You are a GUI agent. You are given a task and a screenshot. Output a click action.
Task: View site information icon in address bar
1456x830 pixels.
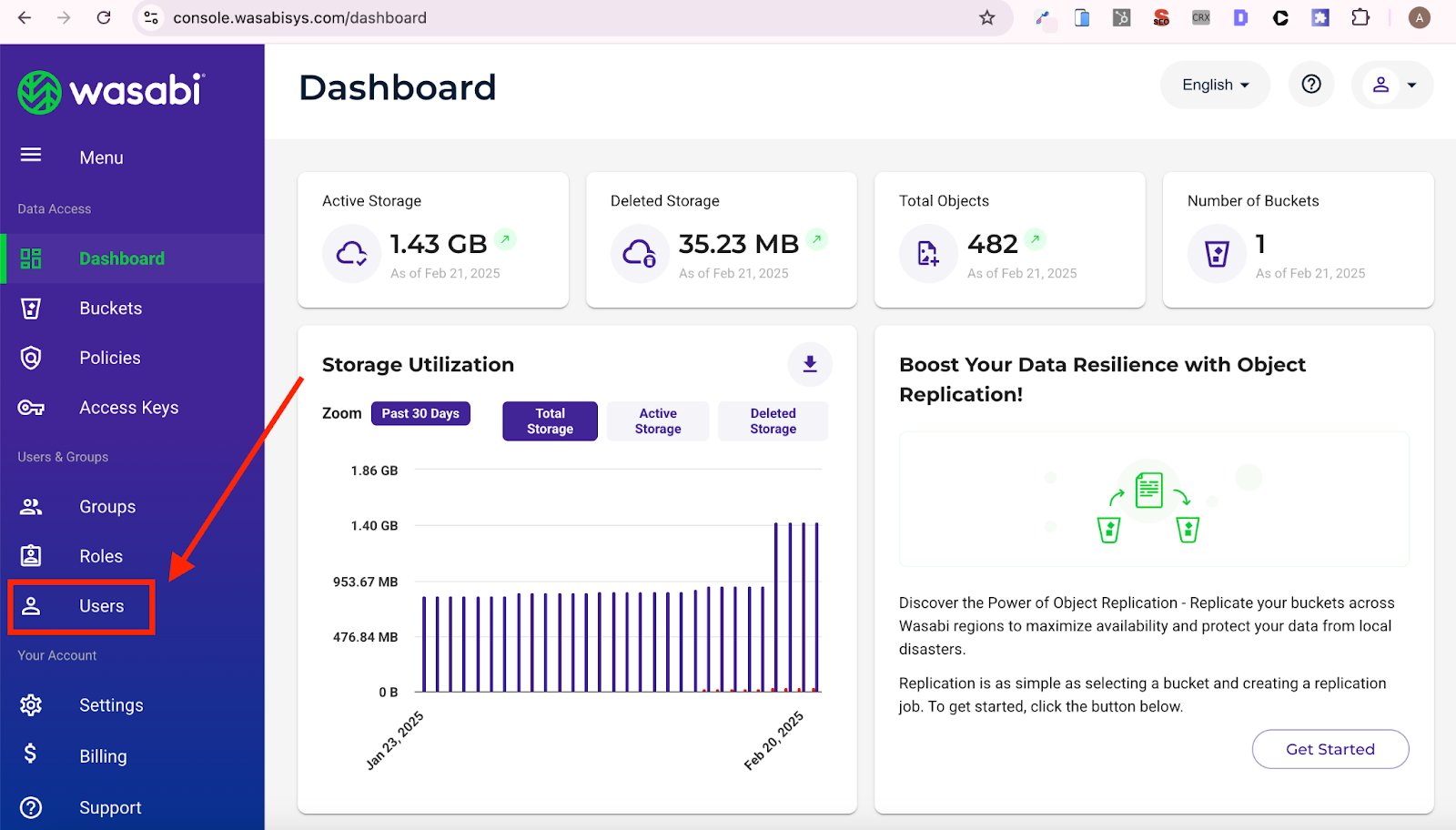[x=151, y=17]
